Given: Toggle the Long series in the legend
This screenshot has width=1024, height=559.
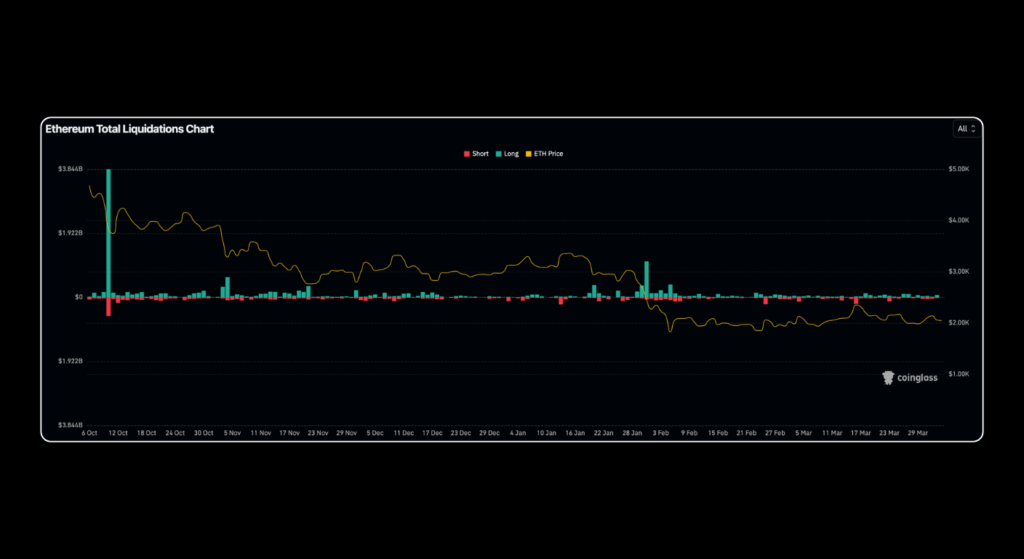Looking at the screenshot, I should [507, 154].
